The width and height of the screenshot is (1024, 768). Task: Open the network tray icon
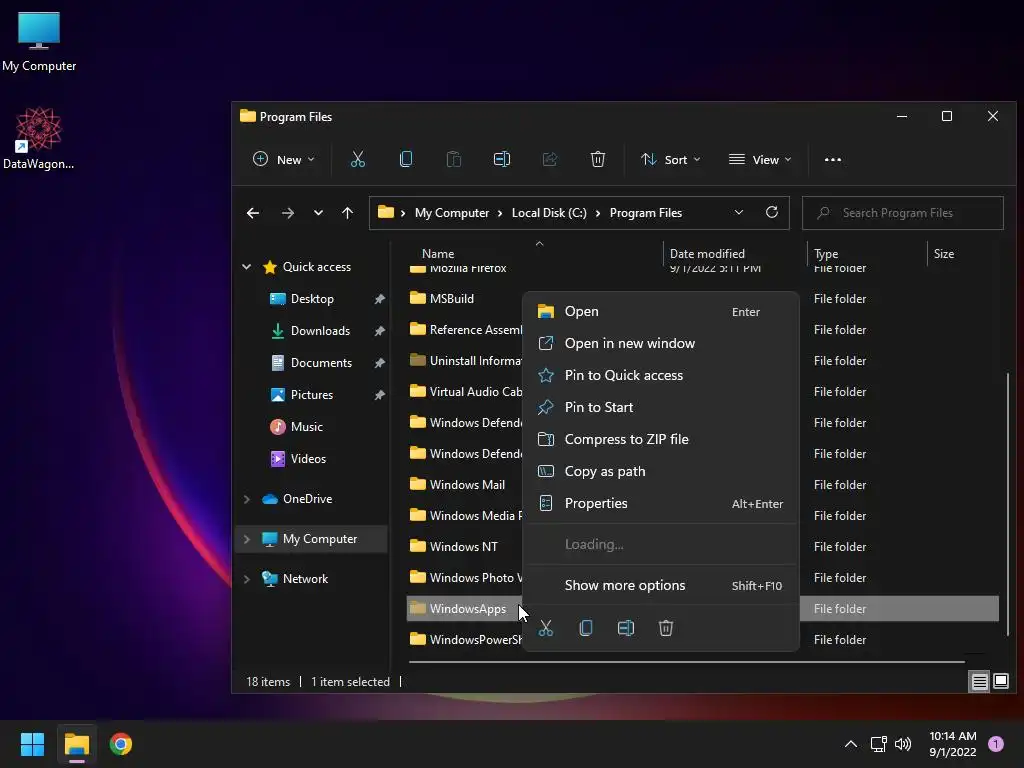click(x=878, y=744)
